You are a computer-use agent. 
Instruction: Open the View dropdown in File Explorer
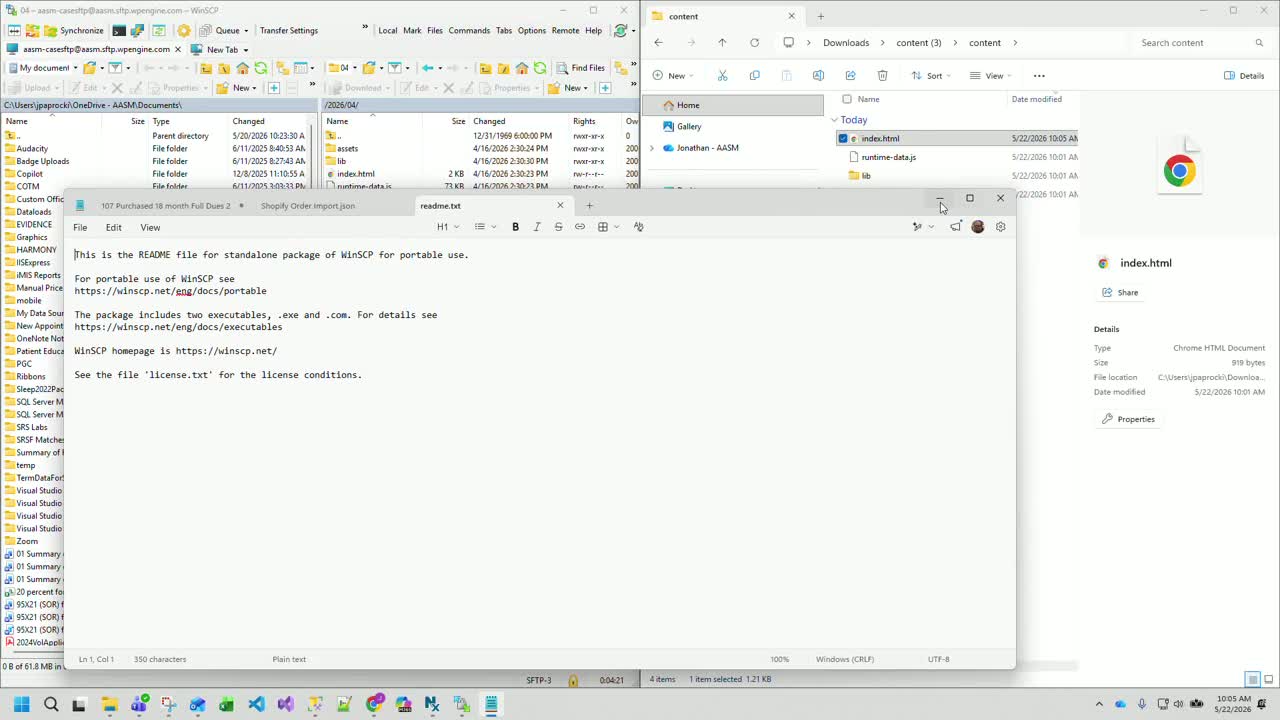[990, 76]
